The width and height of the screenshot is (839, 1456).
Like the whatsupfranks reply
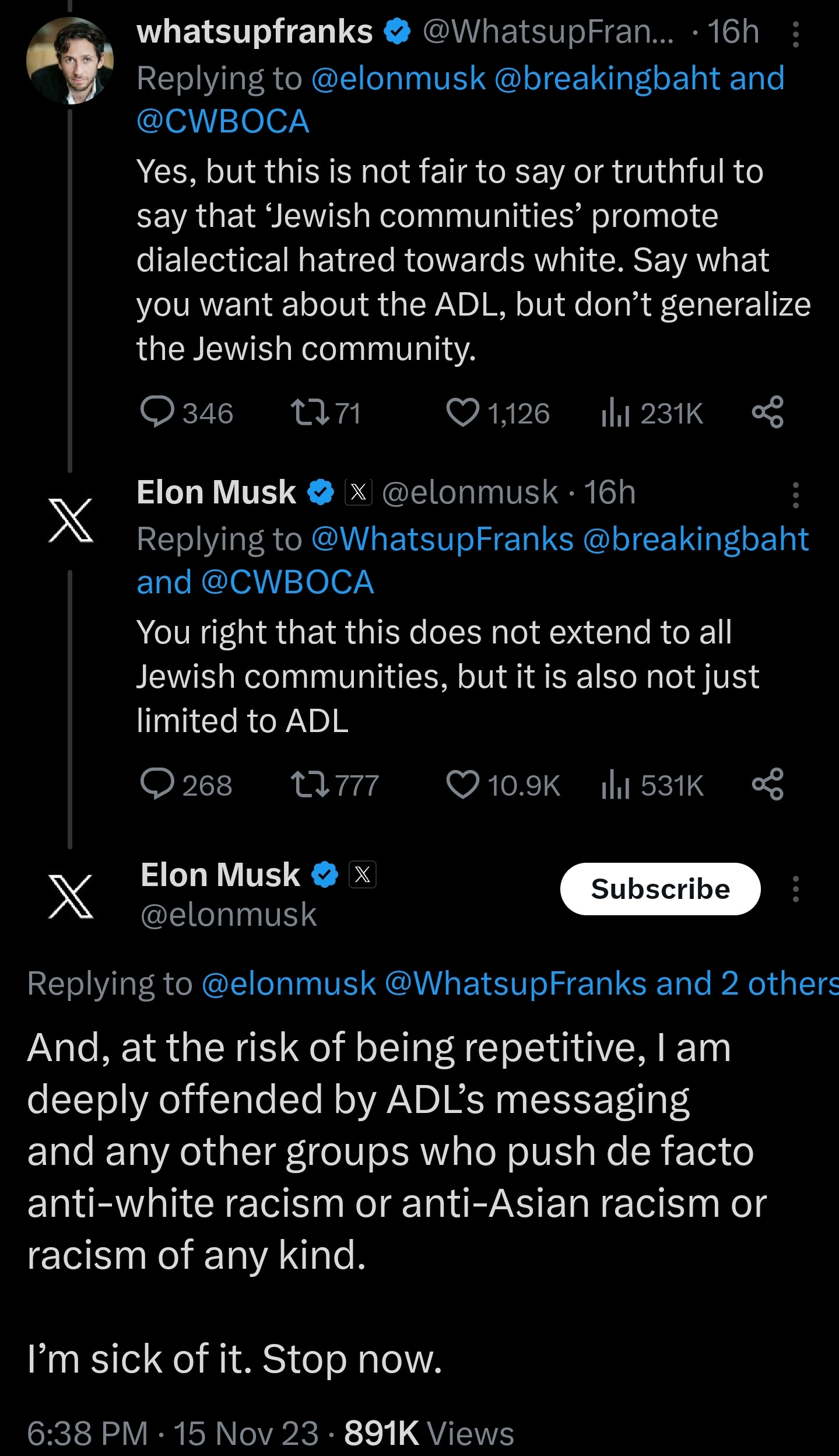click(x=462, y=412)
